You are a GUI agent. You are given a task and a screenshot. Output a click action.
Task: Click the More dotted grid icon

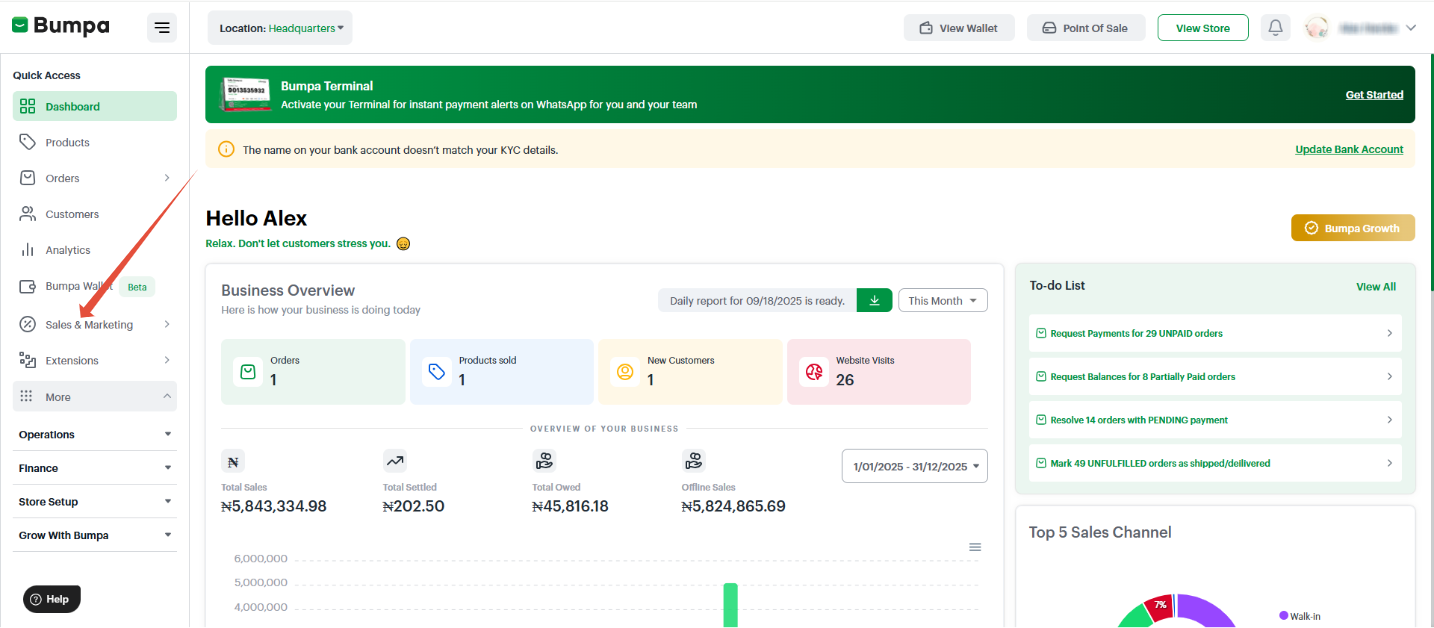[x=27, y=396]
